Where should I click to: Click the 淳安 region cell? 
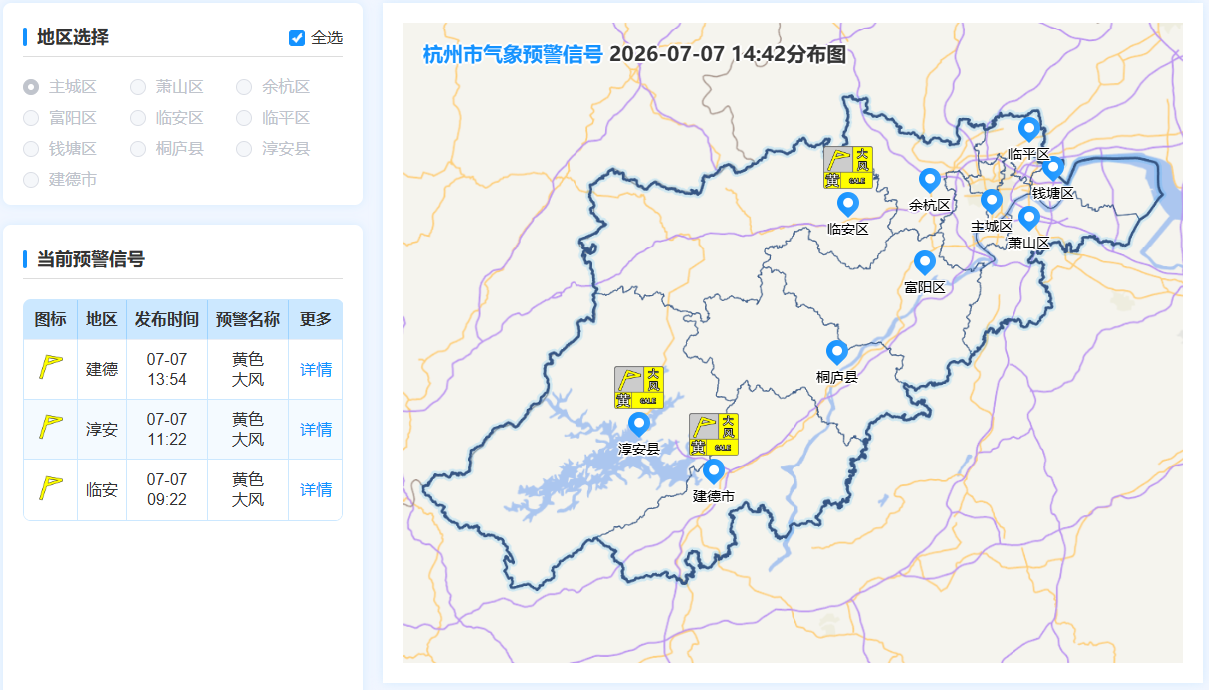102,430
